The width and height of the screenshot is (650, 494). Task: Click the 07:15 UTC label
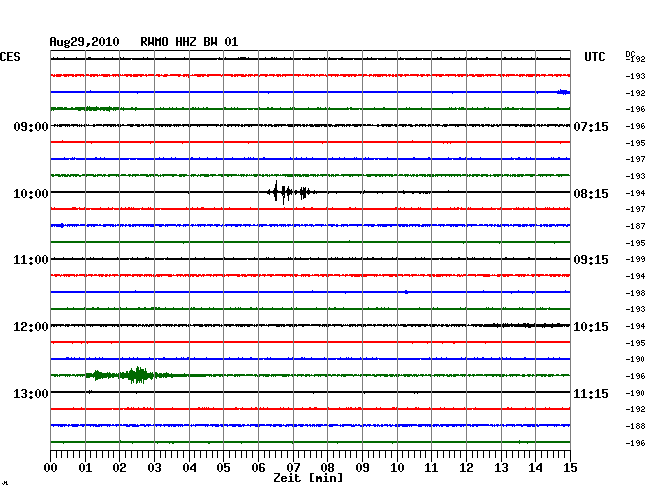(x=591, y=126)
